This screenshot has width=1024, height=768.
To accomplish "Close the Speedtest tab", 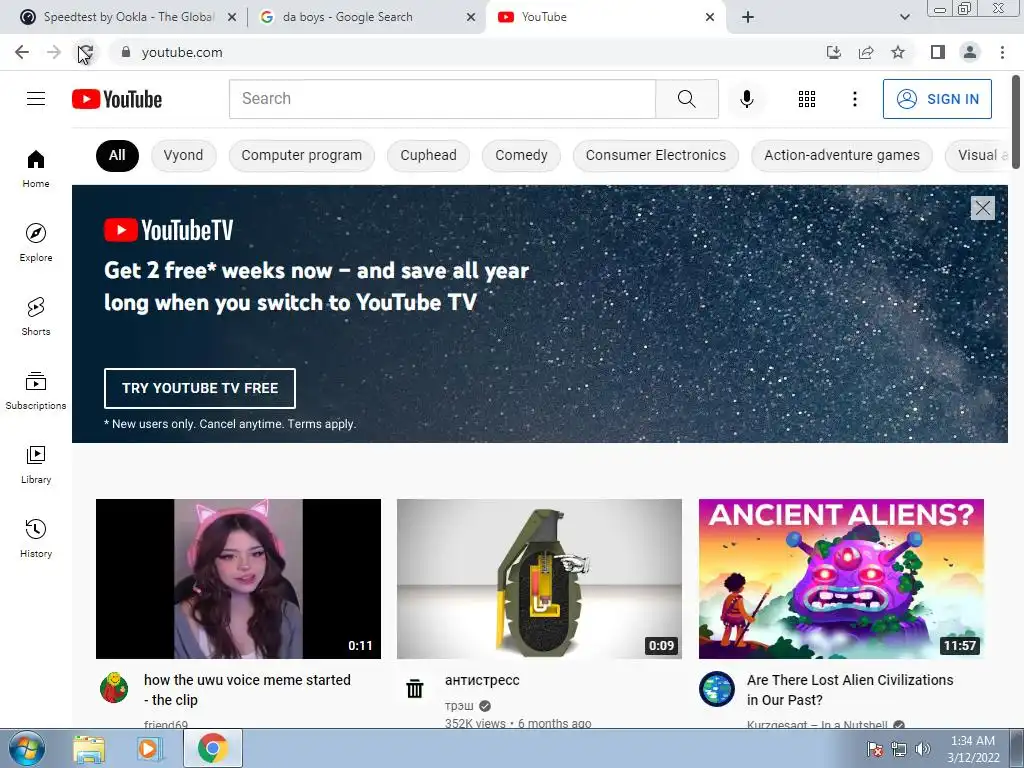I will point(232,17).
